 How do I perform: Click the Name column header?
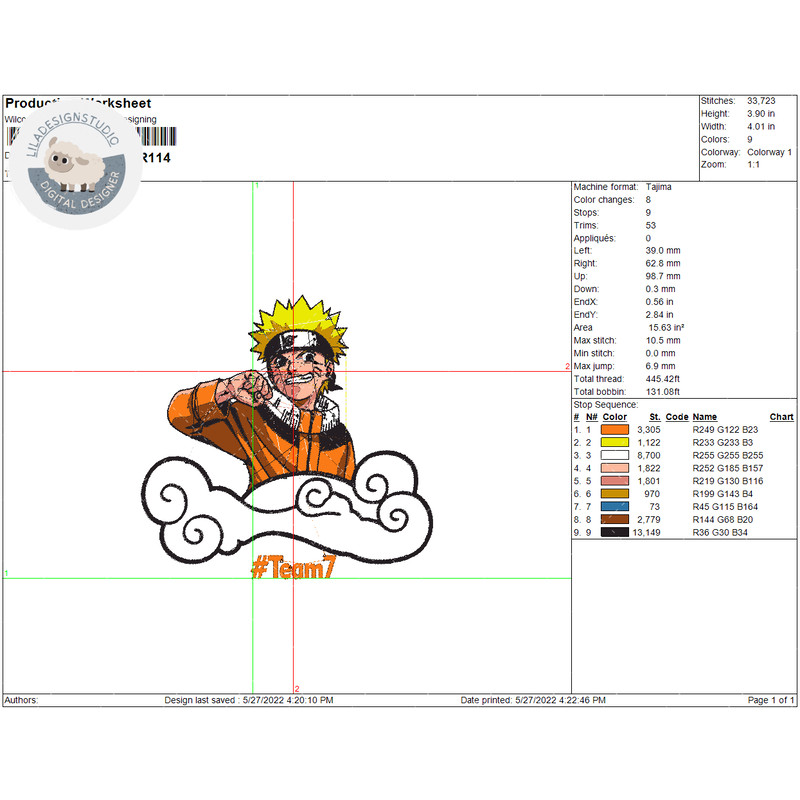705,417
